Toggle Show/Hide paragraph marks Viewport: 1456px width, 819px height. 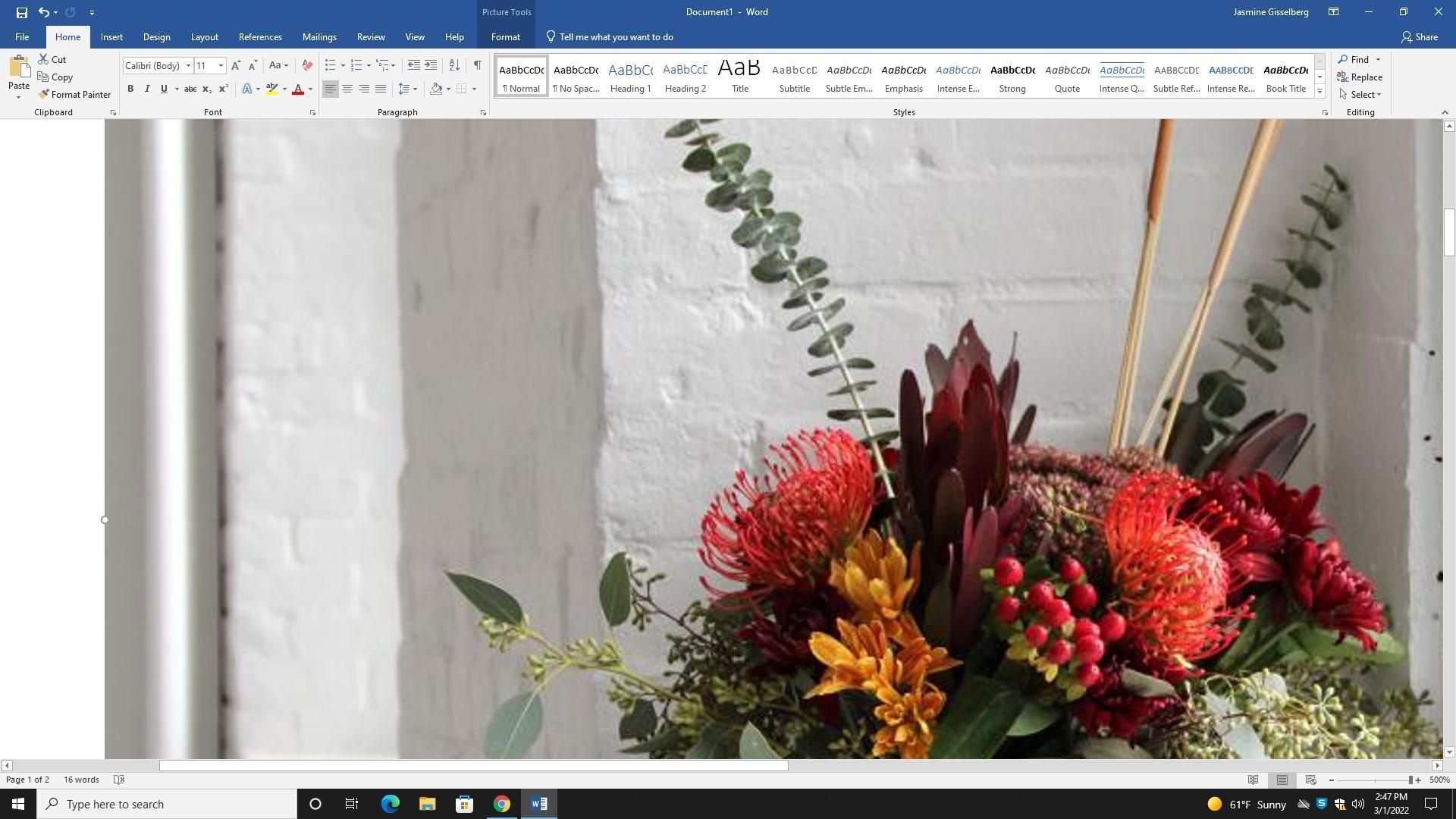pos(477,65)
